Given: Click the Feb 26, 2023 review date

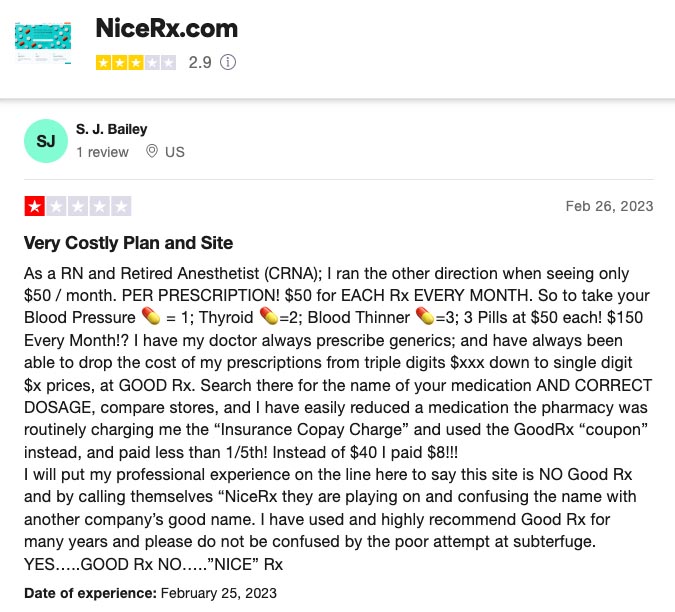Looking at the screenshot, I should (x=609, y=206).
